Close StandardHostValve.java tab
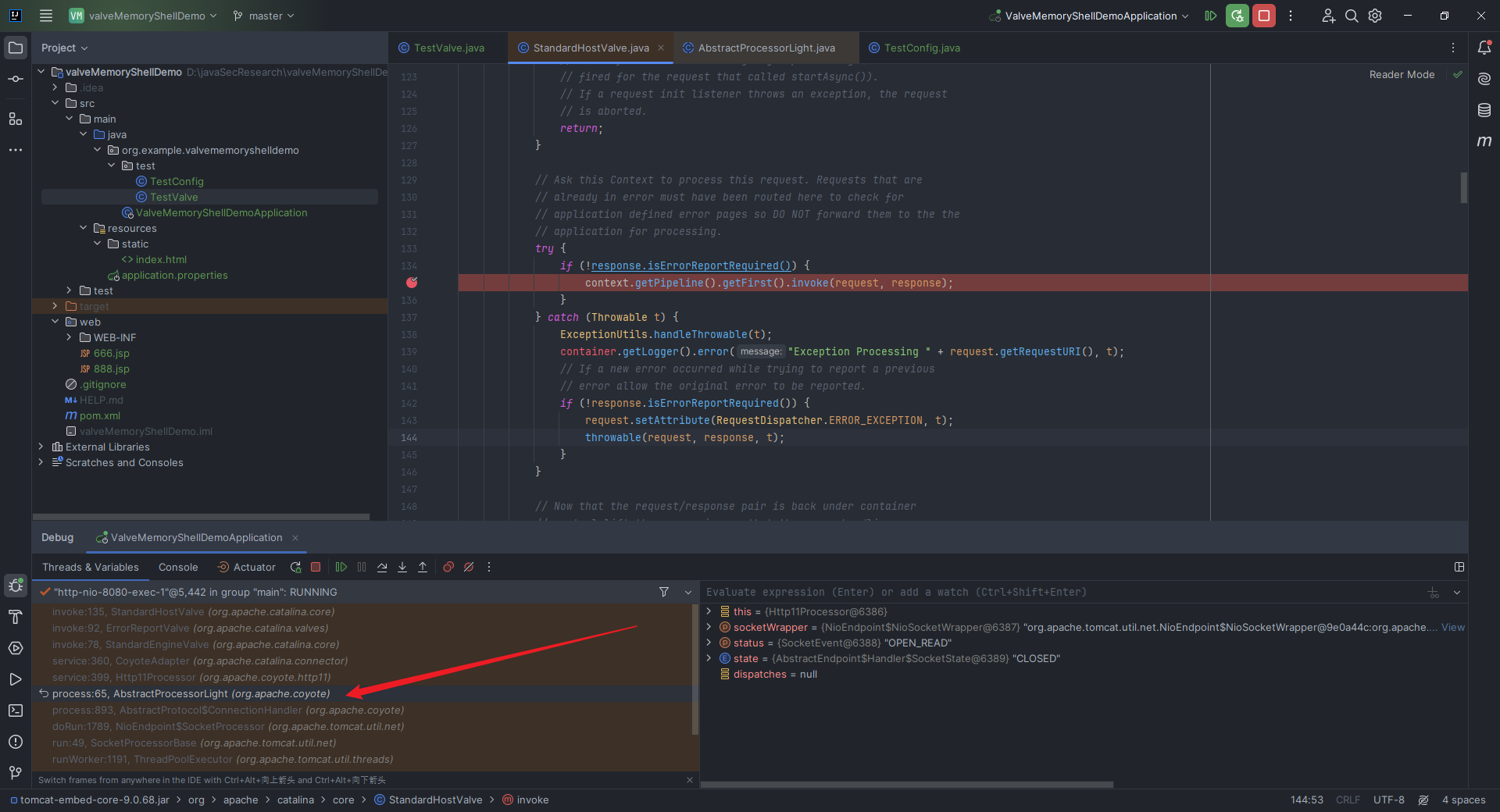The height and width of the screenshot is (812, 1500). tap(661, 48)
